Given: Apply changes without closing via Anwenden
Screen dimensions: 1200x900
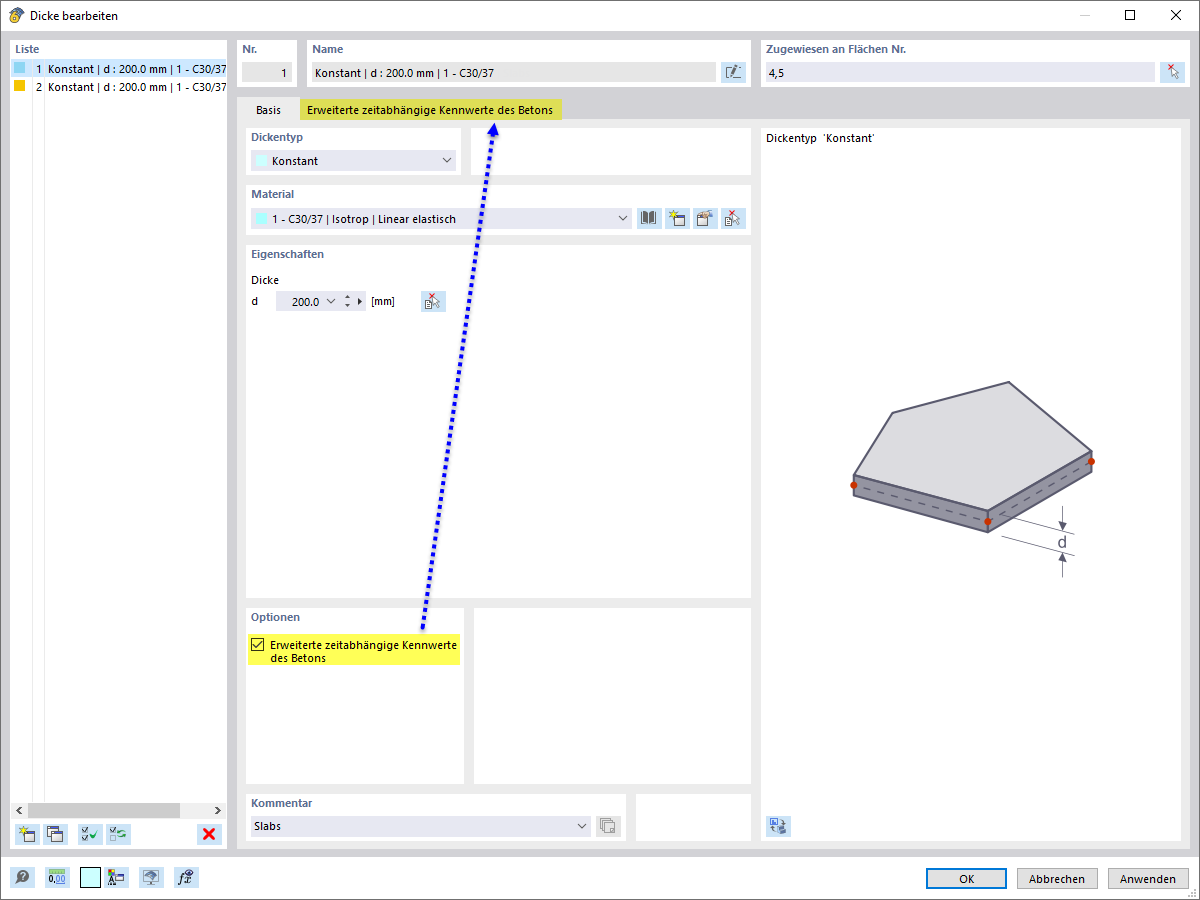Looking at the screenshot, I should coord(1148,878).
